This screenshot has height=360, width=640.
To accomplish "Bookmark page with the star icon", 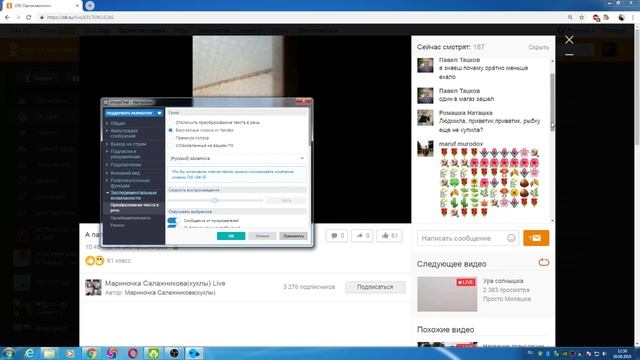I will (x=582, y=18).
